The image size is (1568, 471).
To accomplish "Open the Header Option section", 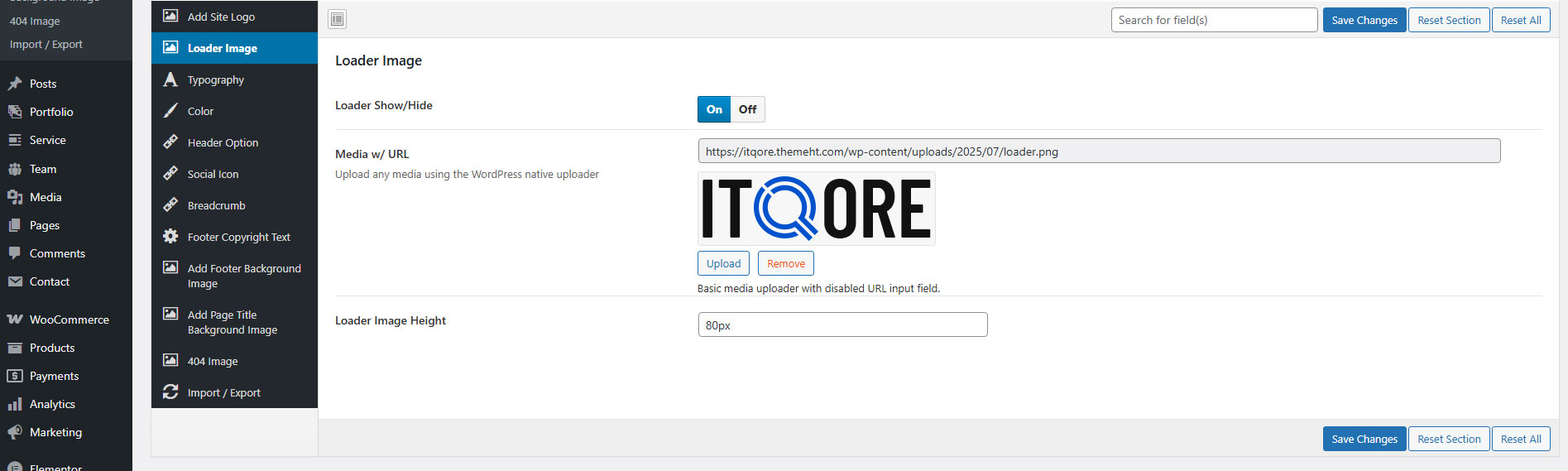I will click(x=223, y=142).
